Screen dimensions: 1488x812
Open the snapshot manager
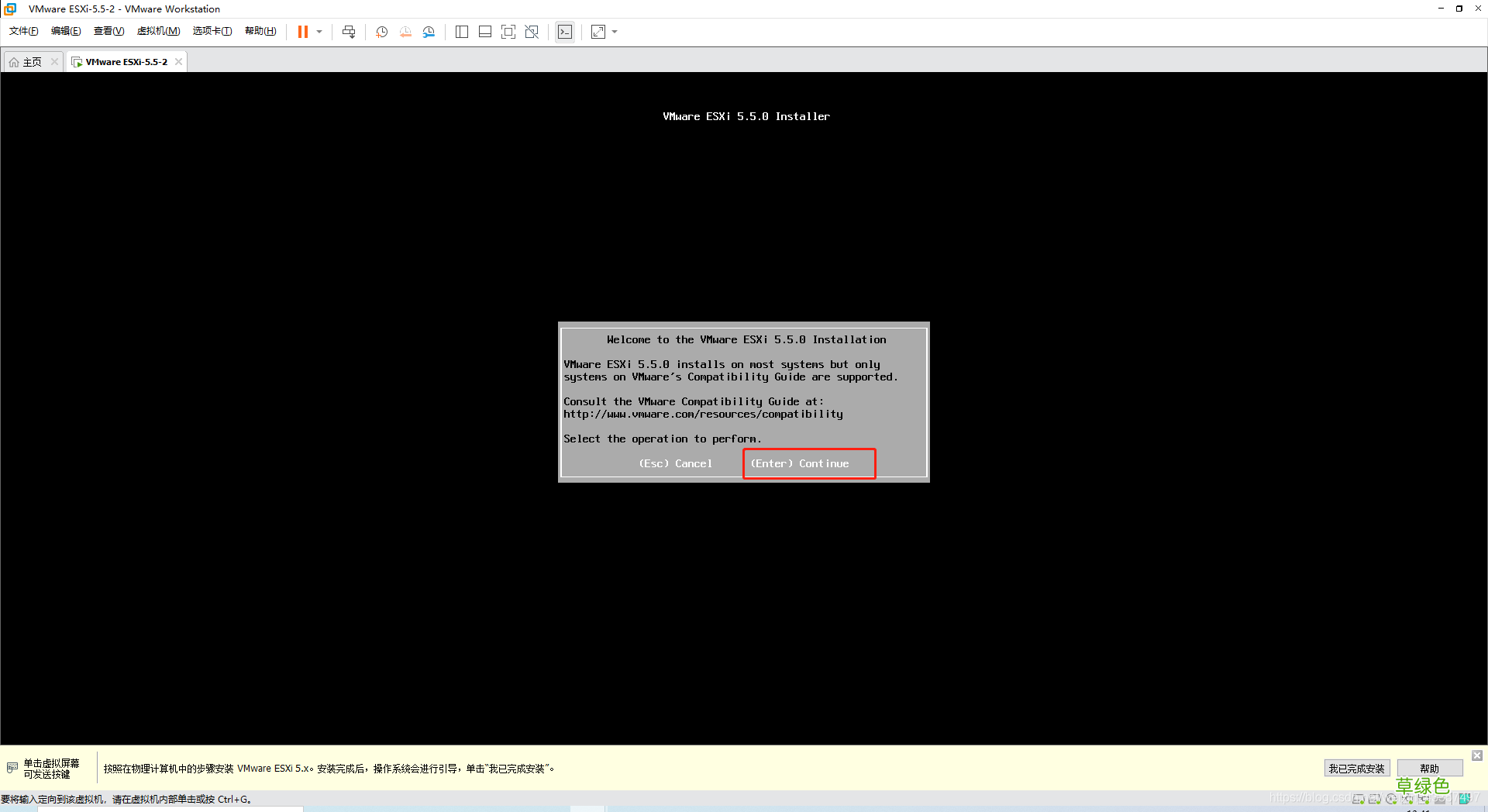[429, 32]
